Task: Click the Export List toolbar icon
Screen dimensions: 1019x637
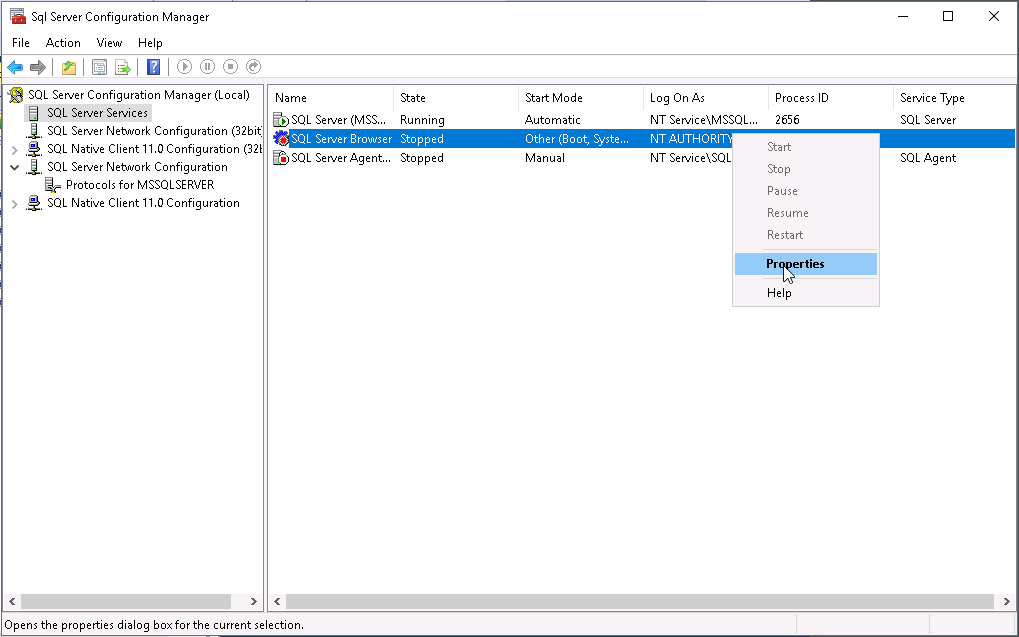Action: (x=123, y=67)
